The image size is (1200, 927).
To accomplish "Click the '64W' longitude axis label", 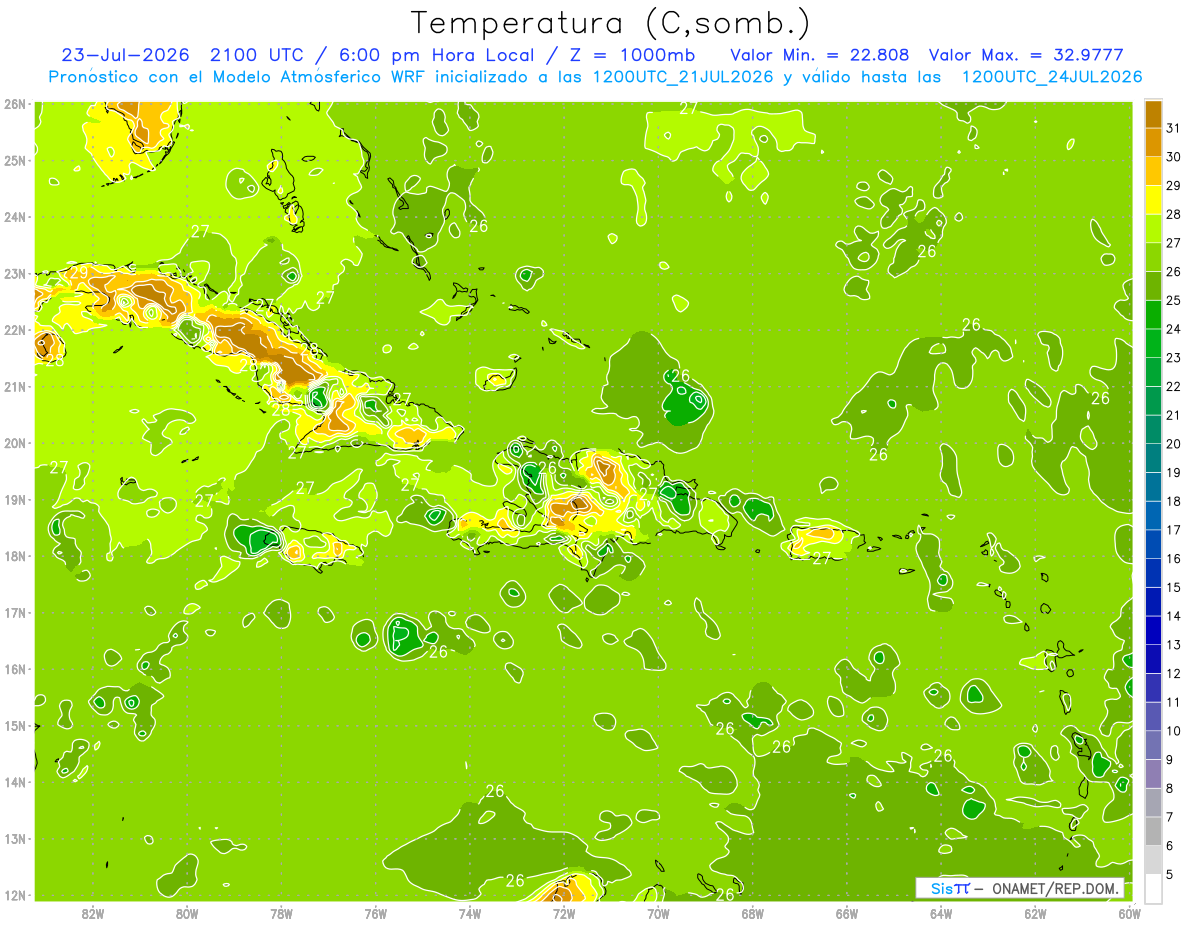I will point(941,913).
